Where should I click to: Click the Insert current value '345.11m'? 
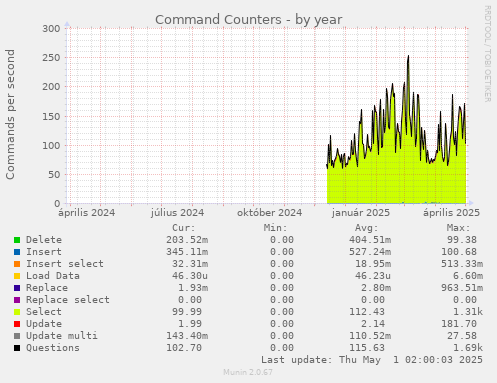[187, 252]
